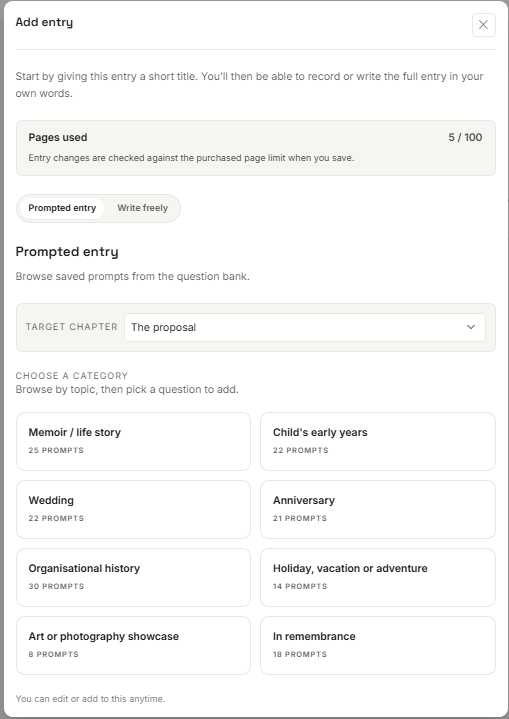Screen dimensions: 509x719
Task: Switch to Prompted entry mode
Action: (62, 208)
